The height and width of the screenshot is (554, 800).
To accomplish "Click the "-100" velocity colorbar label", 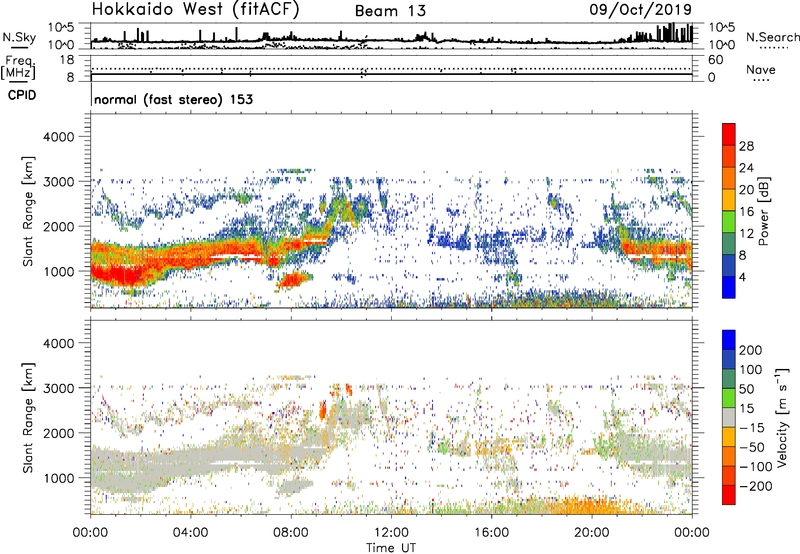I will [x=755, y=467].
